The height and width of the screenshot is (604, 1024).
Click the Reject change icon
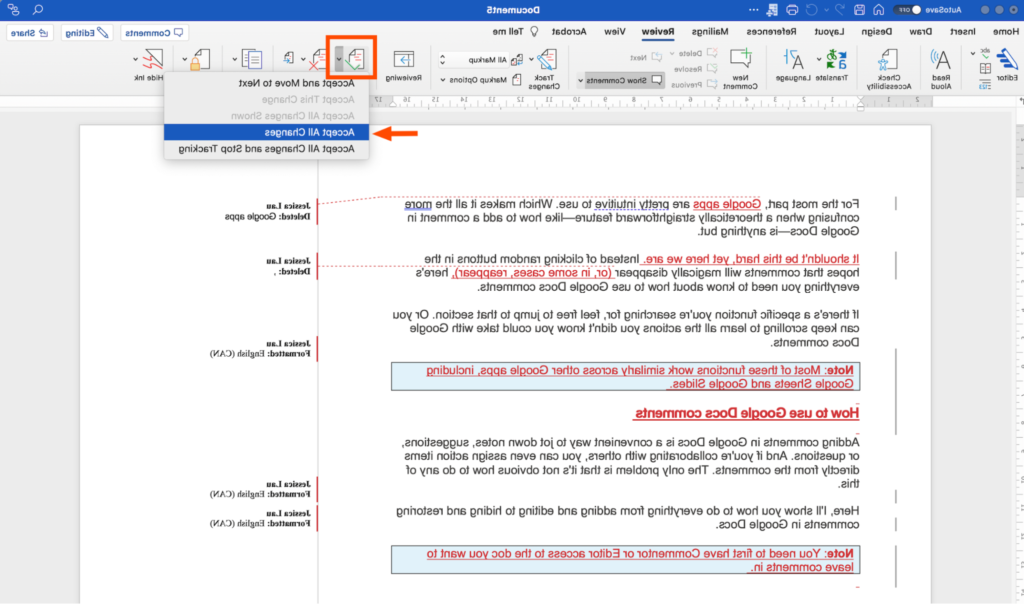point(318,60)
